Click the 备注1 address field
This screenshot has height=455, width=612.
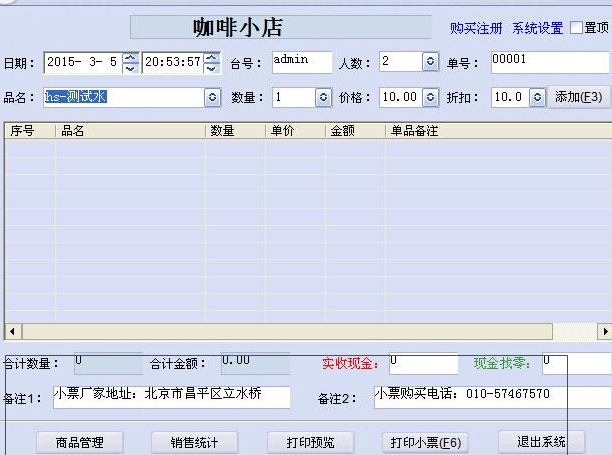172,397
